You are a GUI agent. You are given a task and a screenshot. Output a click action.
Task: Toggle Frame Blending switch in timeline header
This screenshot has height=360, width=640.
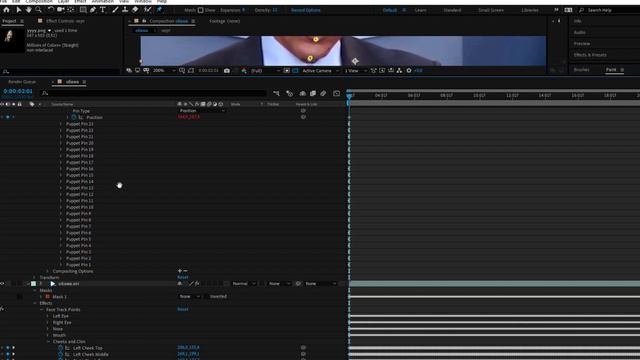coord(313,93)
